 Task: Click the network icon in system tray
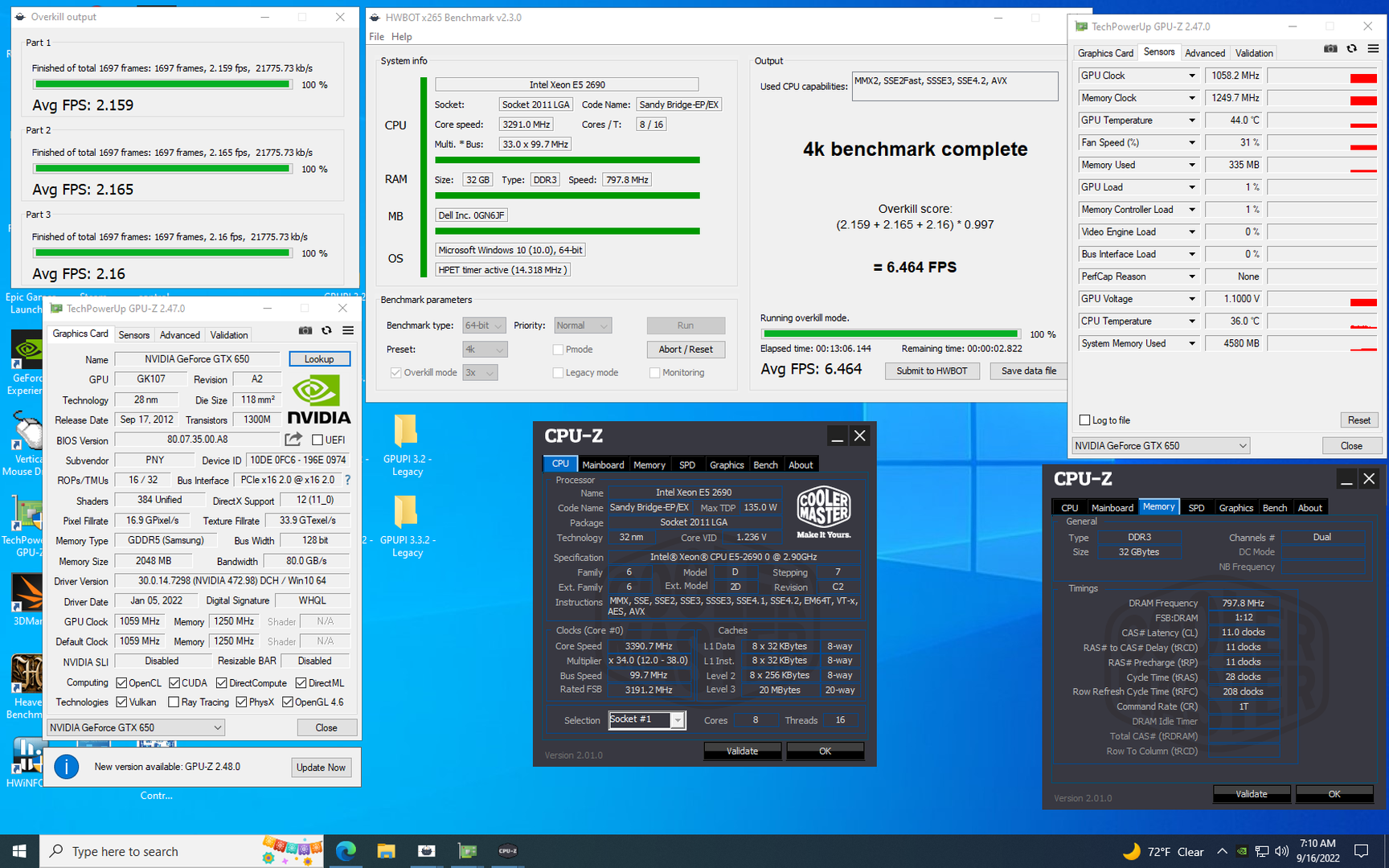click(1262, 851)
